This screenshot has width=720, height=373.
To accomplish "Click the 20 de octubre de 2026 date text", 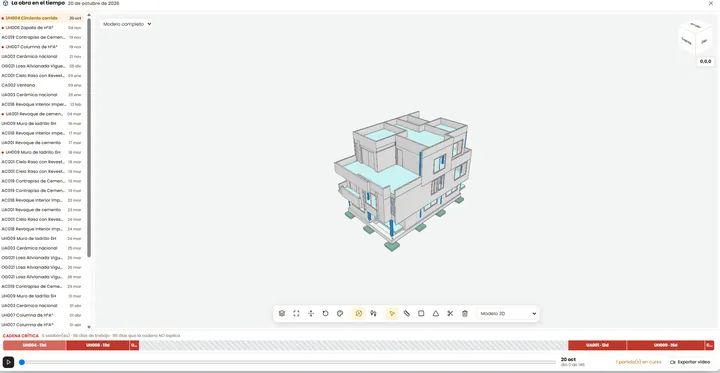I will (93, 3).
